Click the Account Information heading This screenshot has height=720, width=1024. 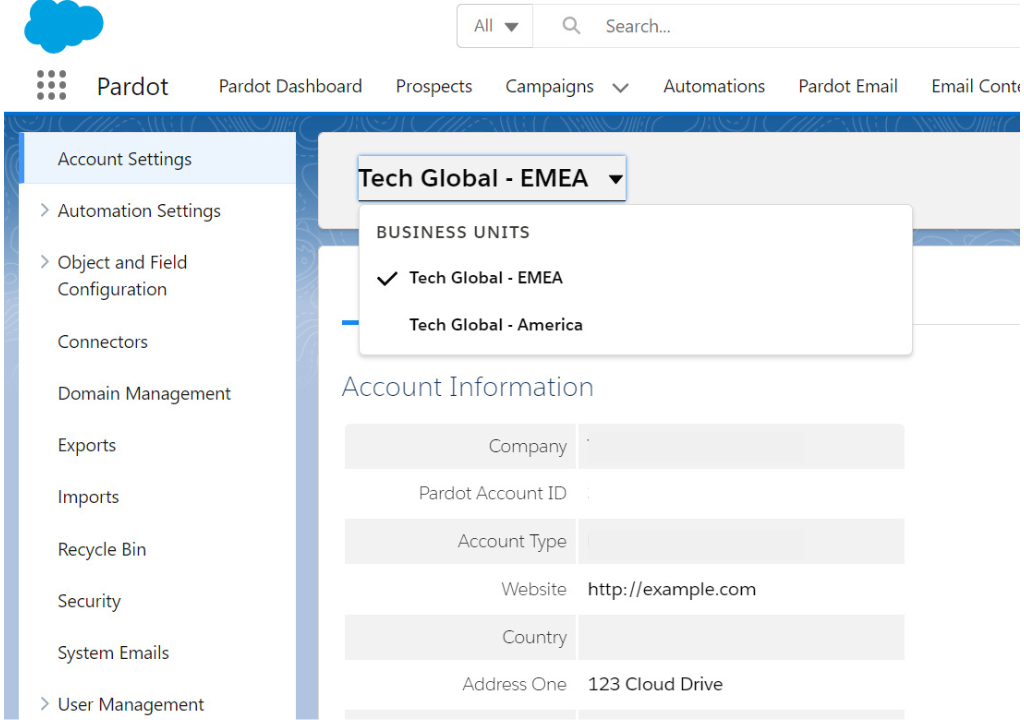click(x=468, y=387)
